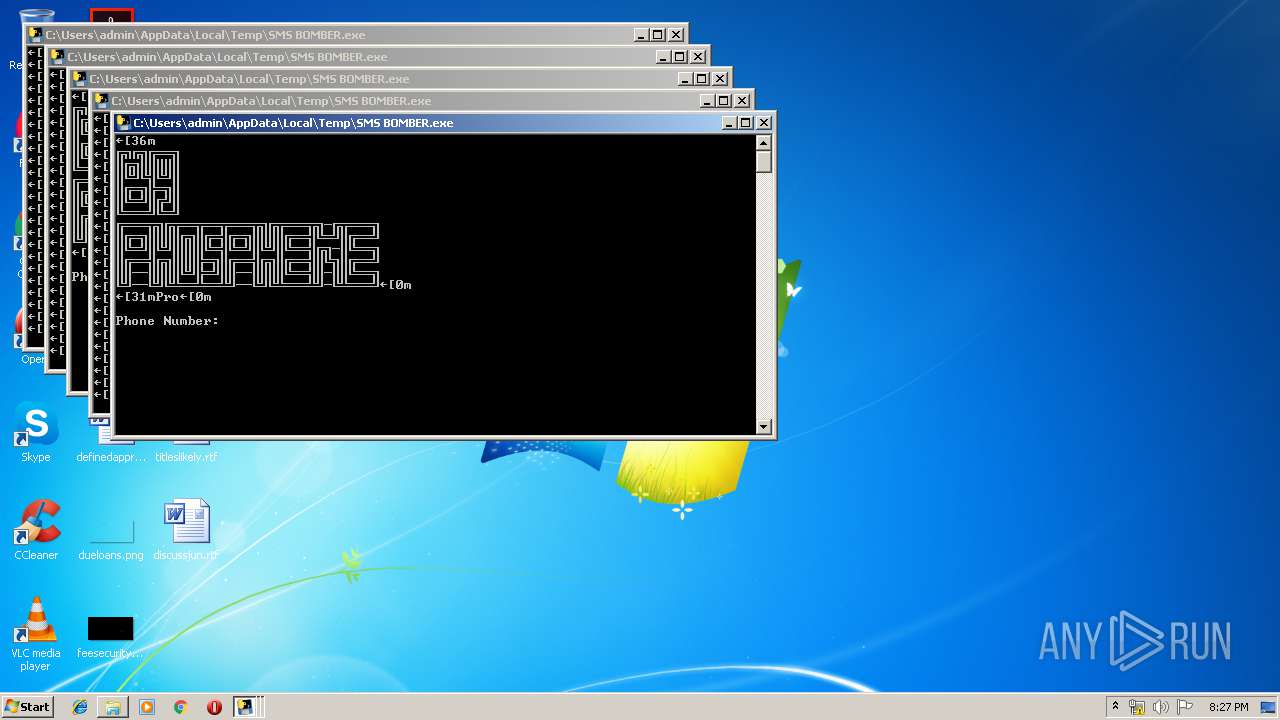
Task: Open Skype desktop shortcut
Action: pos(36,434)
